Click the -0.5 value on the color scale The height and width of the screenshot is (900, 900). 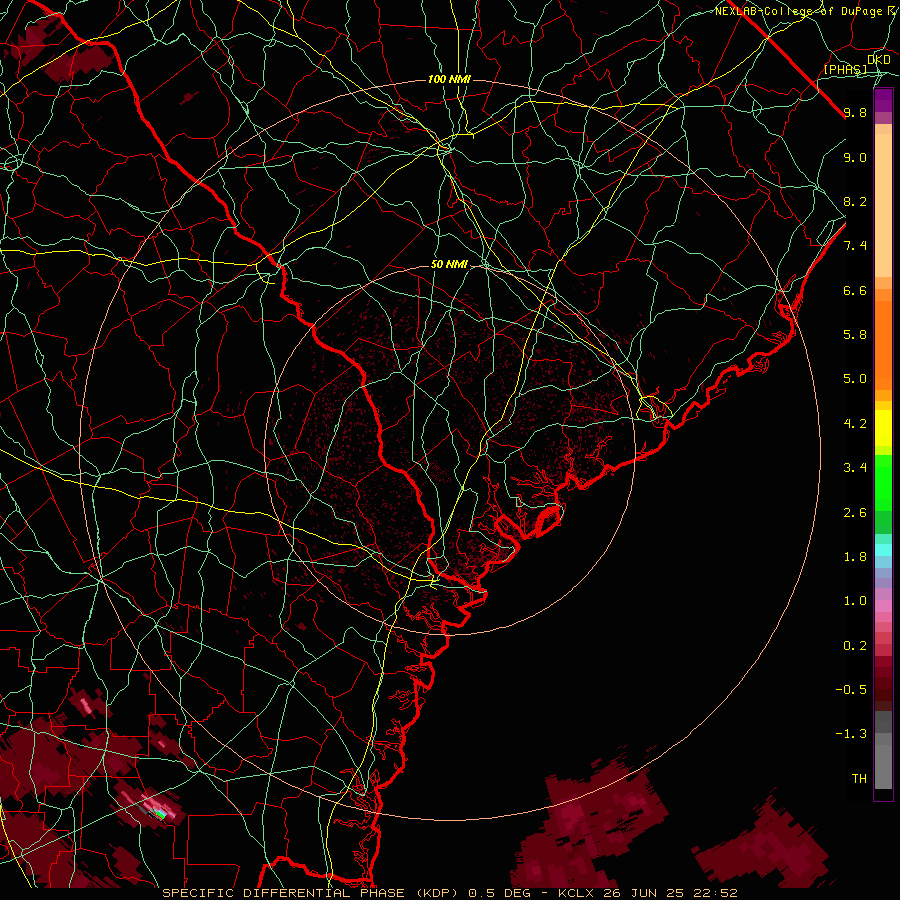(851, 690)
